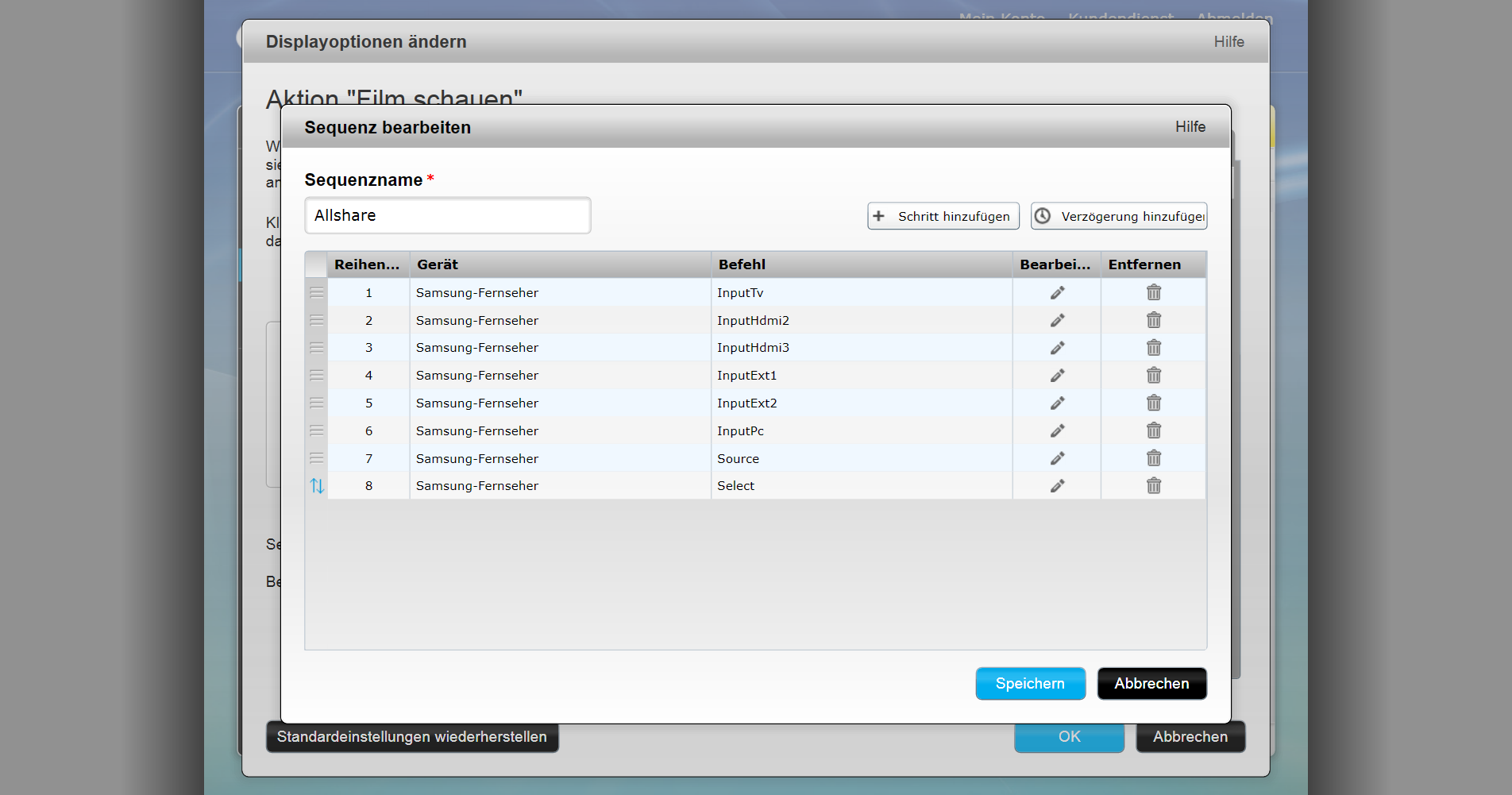Click the Sequenzname field containing Allshare
This screenshot has width=1512, height=795.
[447, 216]
